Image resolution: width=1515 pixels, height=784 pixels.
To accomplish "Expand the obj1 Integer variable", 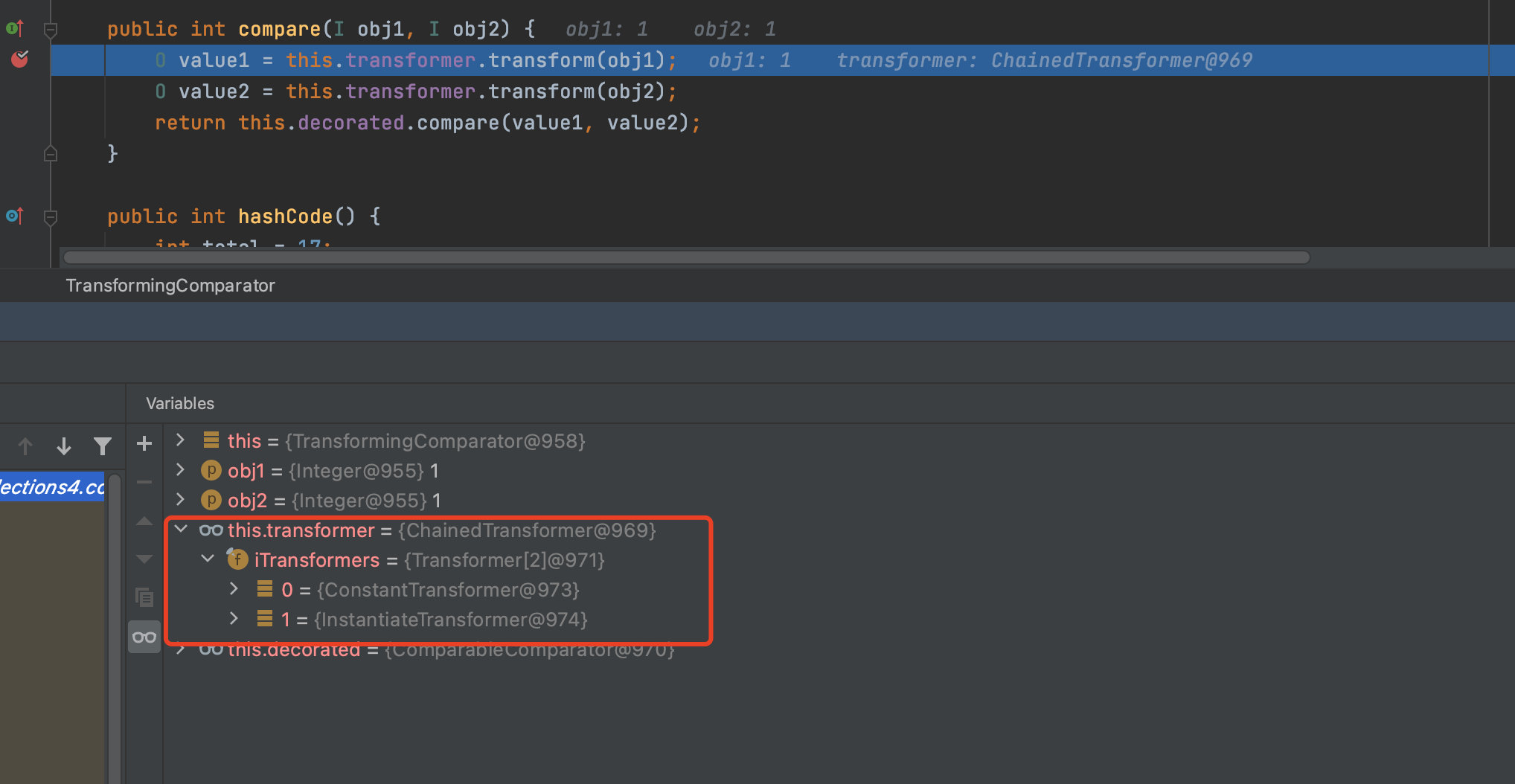I will click(180, 470).
